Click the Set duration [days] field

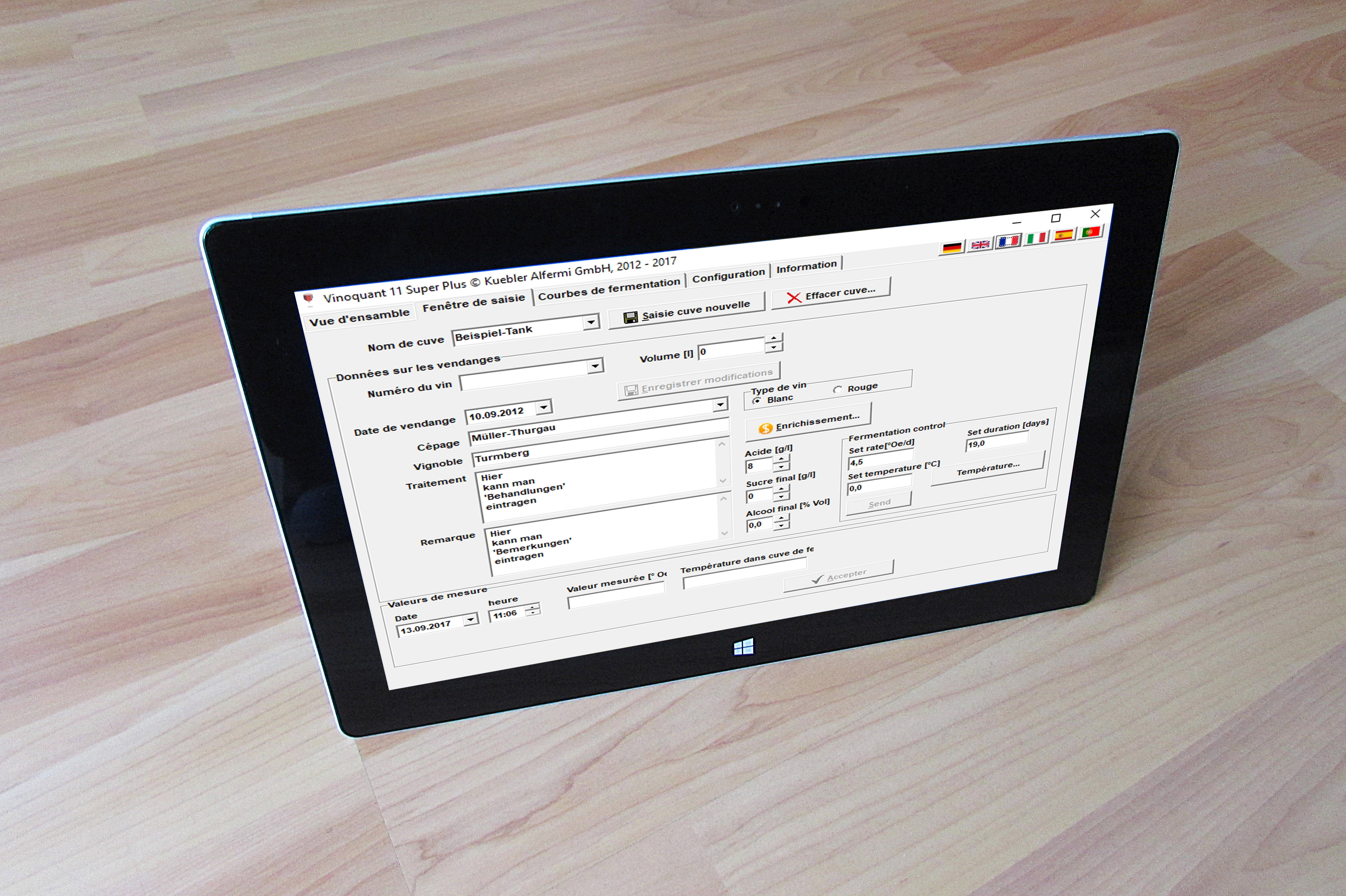tap(997, 442)
